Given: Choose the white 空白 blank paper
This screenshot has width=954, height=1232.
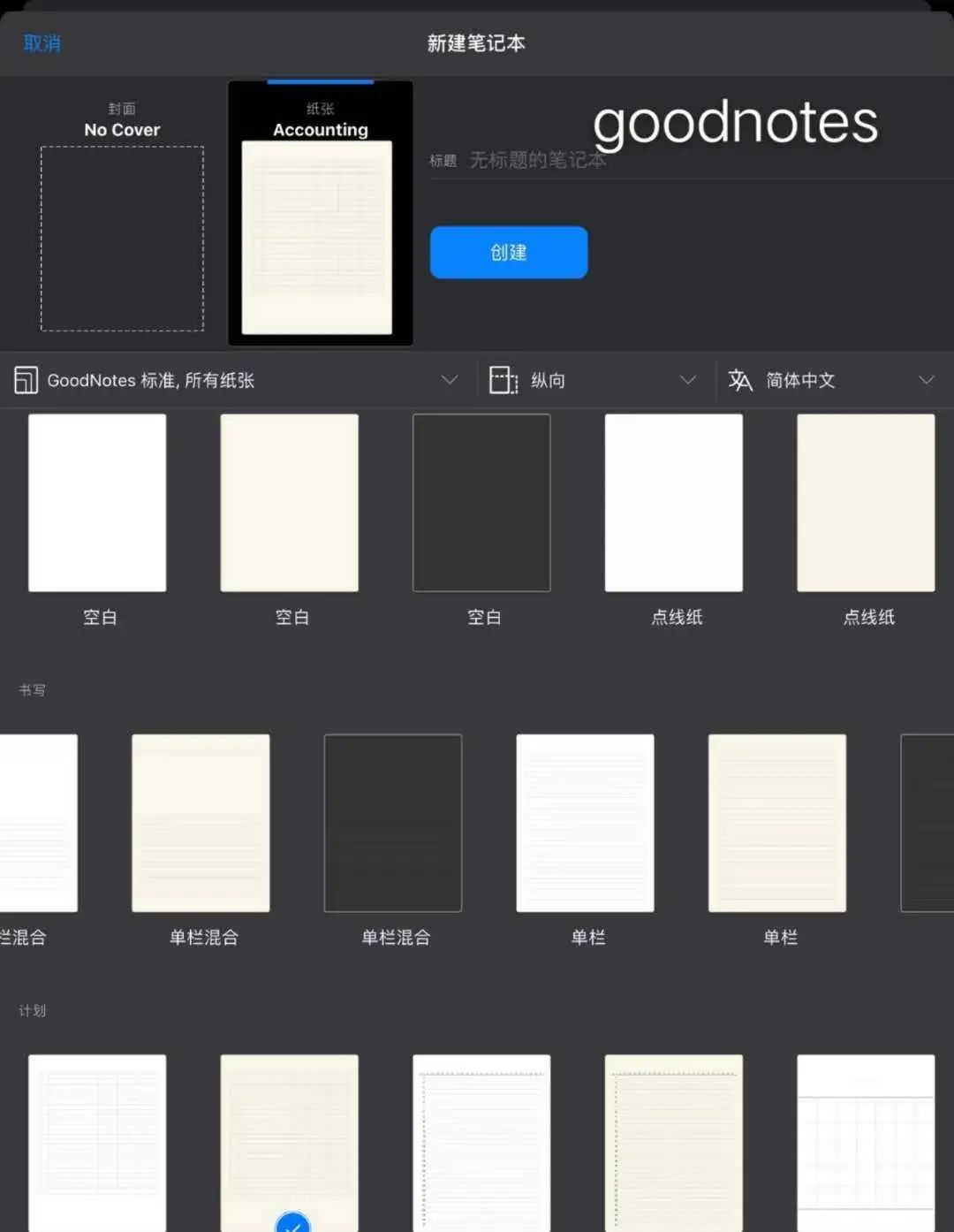Looking at the screenshot, I should [97, 503].
